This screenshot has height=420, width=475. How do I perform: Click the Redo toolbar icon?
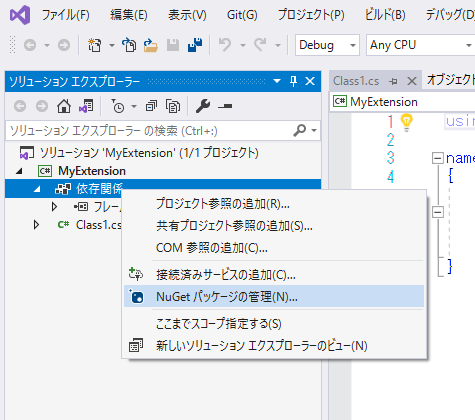[x=260, y=45]
